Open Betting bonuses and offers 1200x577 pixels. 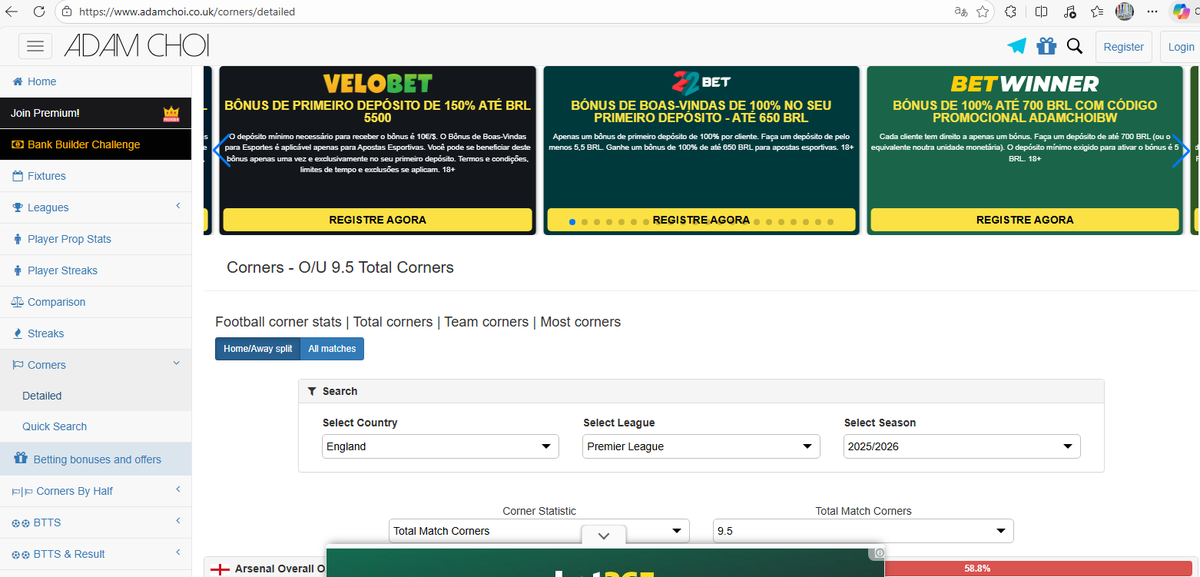pyautogui.click(x=95, y=459)
